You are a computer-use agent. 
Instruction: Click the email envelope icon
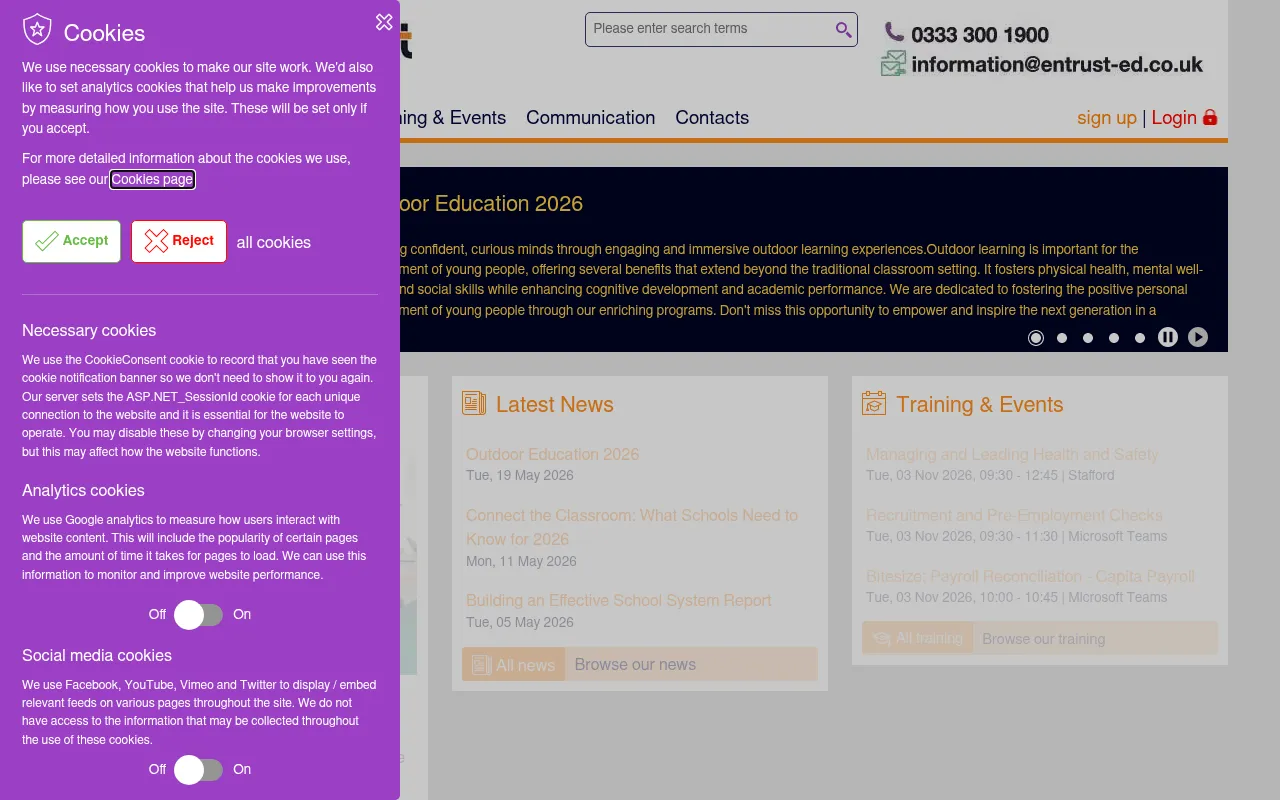click(893, 64)
